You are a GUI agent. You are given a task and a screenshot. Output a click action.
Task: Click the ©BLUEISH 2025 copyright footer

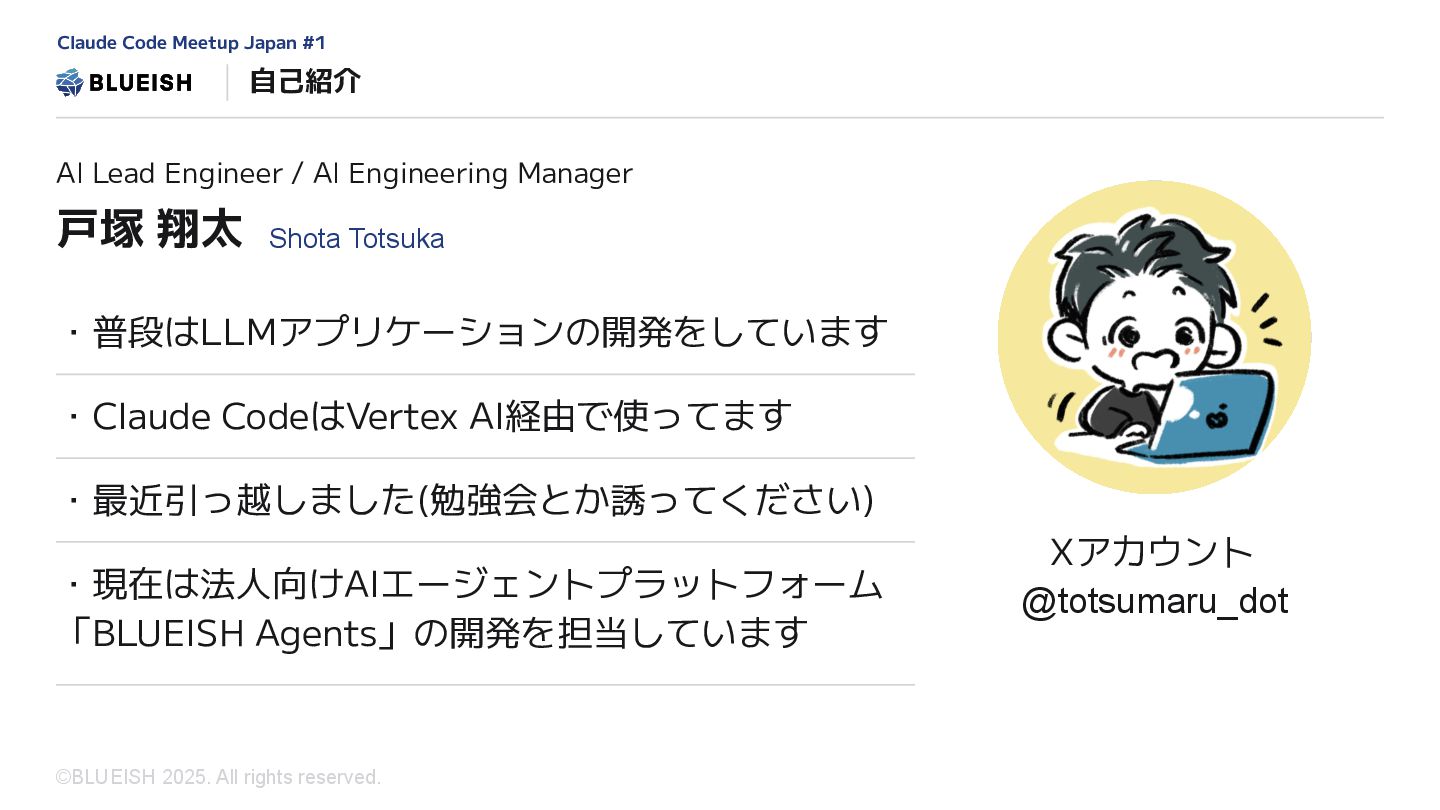click(219, 777)
